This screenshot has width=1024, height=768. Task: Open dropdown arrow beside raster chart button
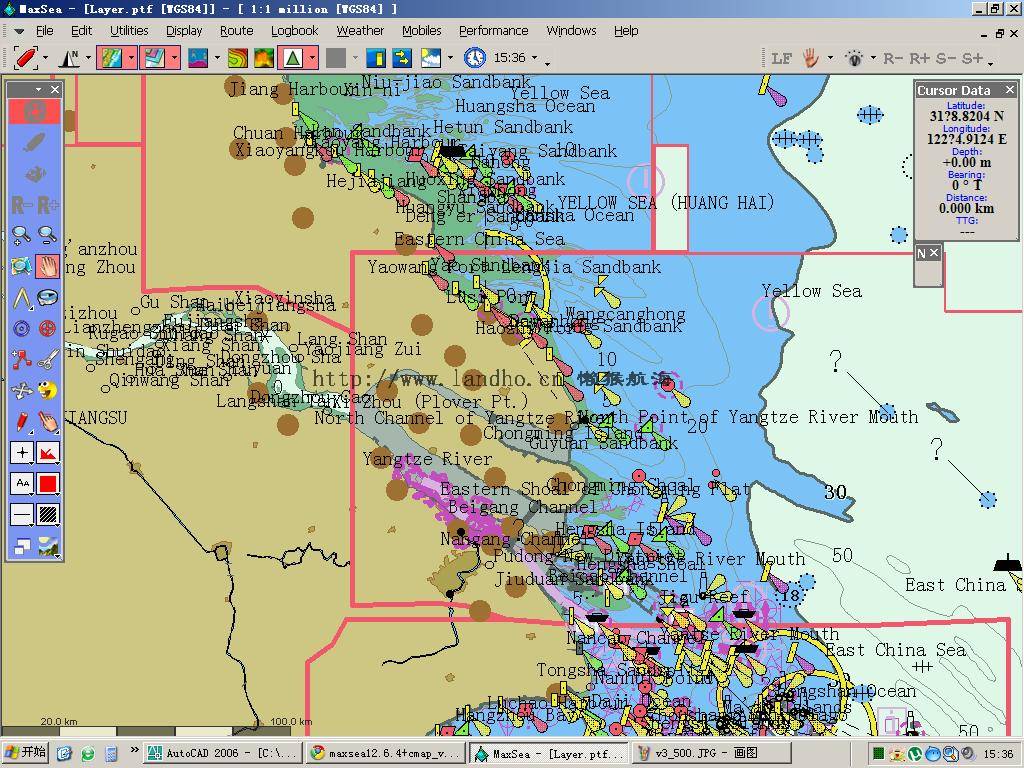coord(131,57)
